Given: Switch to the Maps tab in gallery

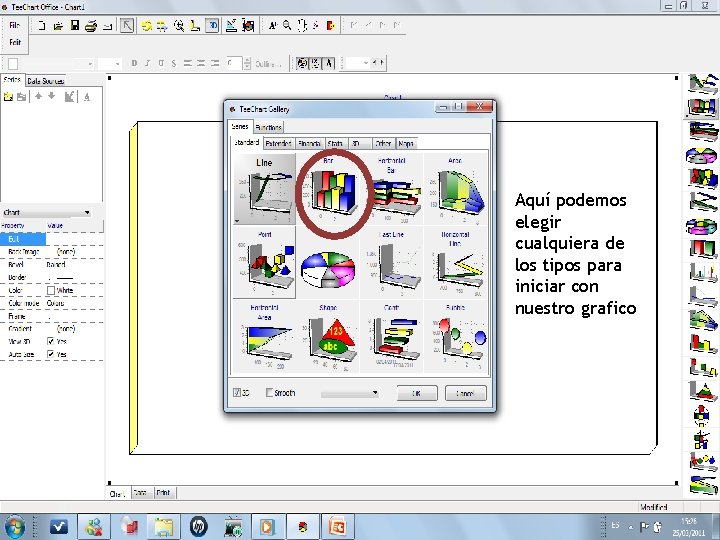Looking at the screenshot, I should tap(406, 144).
